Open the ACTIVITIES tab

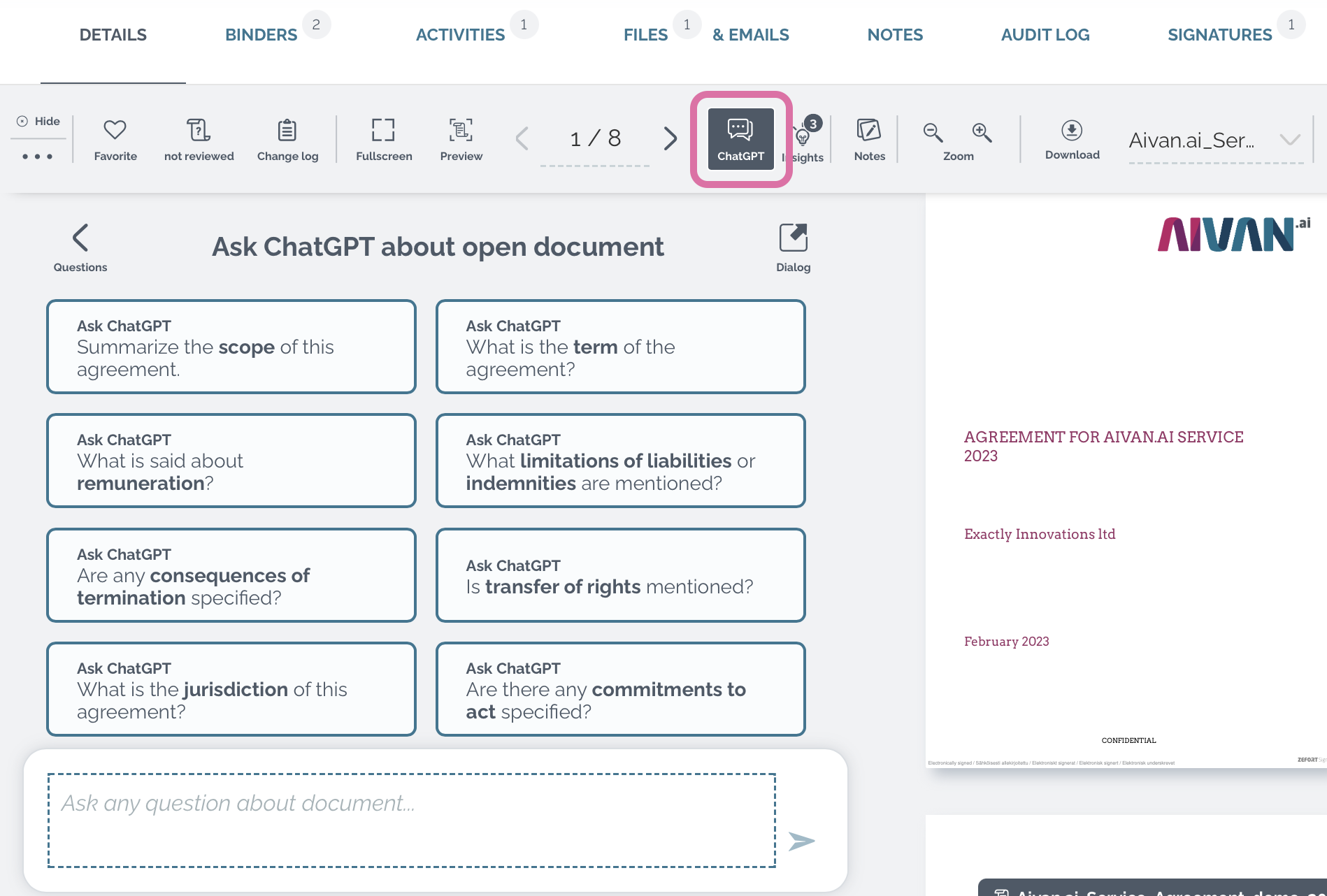(x=460, y=35)
